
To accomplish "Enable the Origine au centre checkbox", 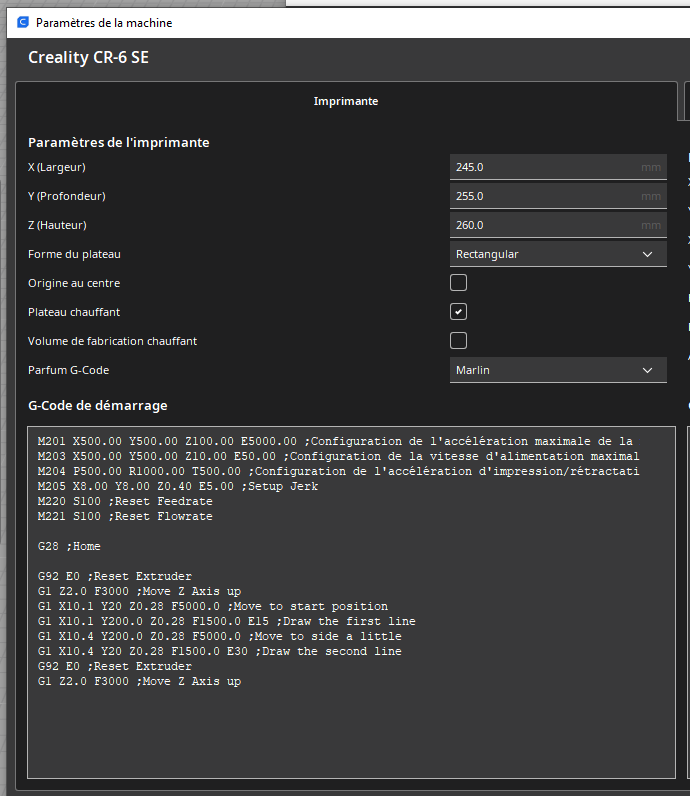I will [458, 283].
